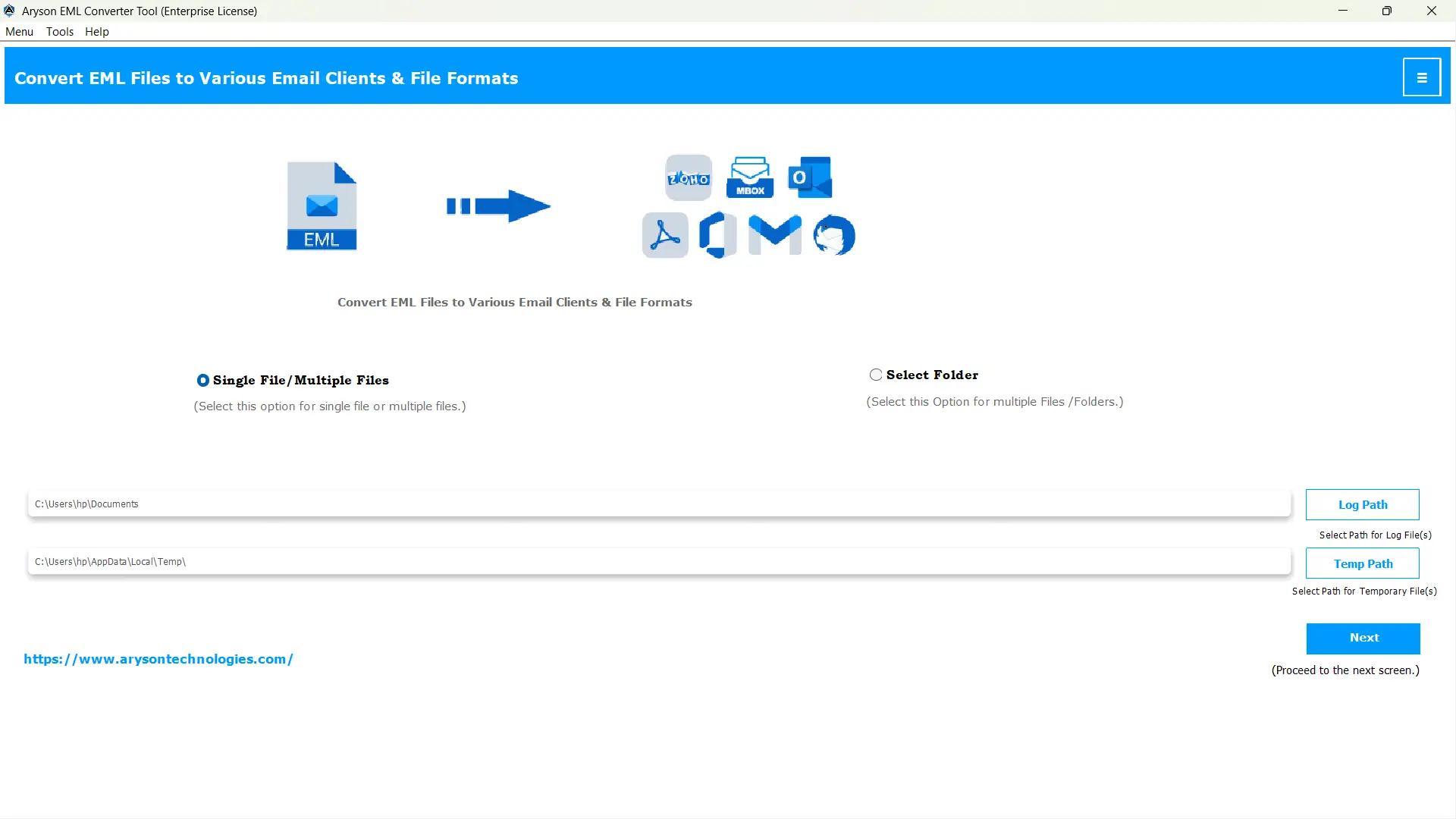Click the Zoho mail format icon
This screenshot has width=1456, height=819.
tap(687, 176)
